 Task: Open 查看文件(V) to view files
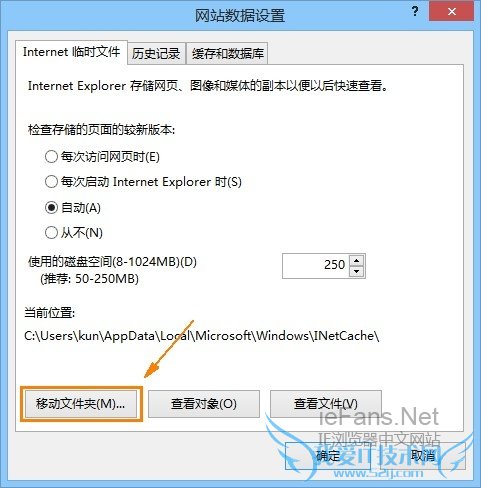pos(326,404)
